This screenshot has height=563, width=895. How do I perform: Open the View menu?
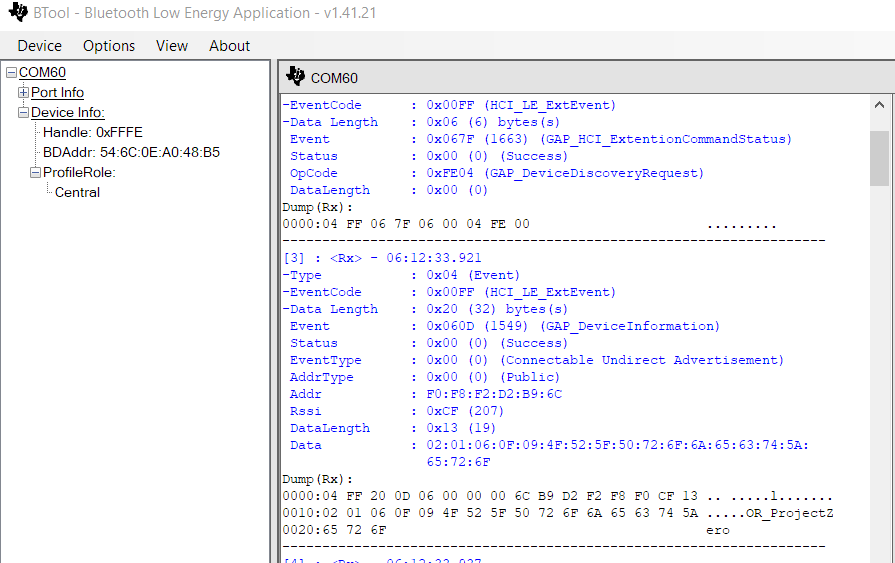click(172, 46)
